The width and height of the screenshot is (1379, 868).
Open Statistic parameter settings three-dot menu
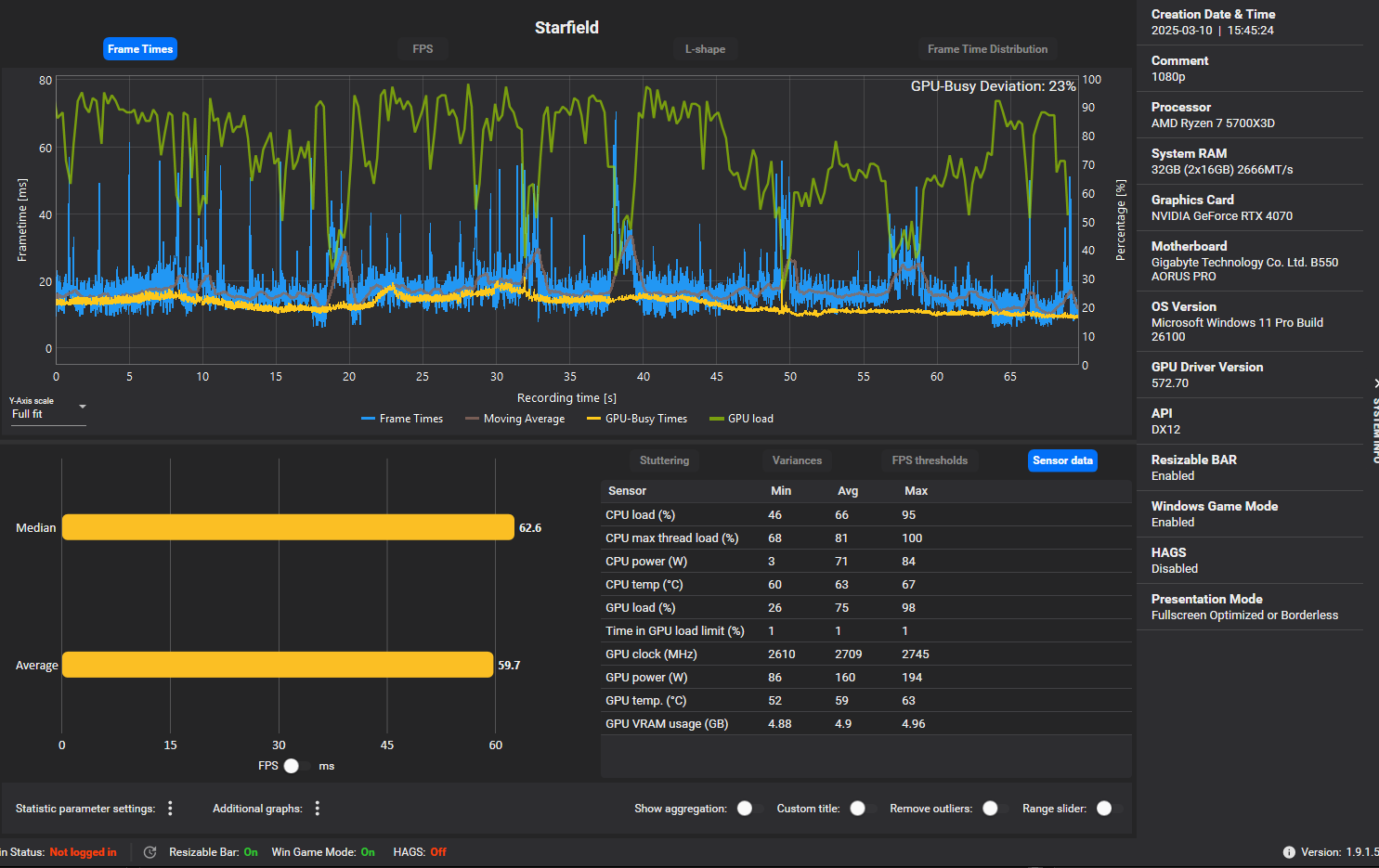coord(170,809)
